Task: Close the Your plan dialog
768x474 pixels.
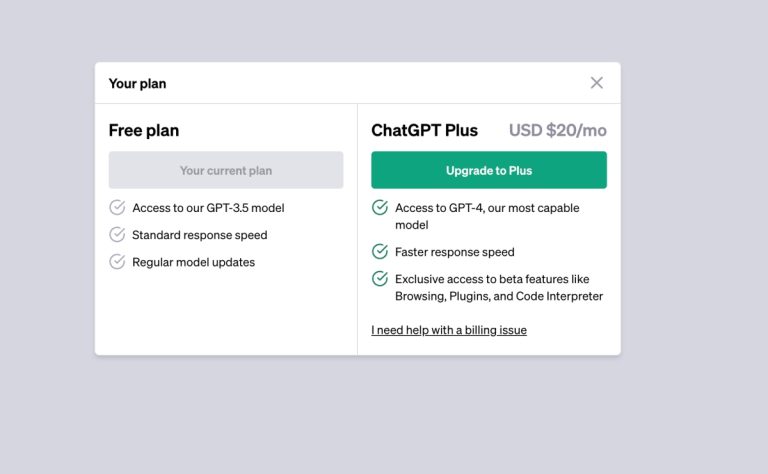Action: pos(597,83)
